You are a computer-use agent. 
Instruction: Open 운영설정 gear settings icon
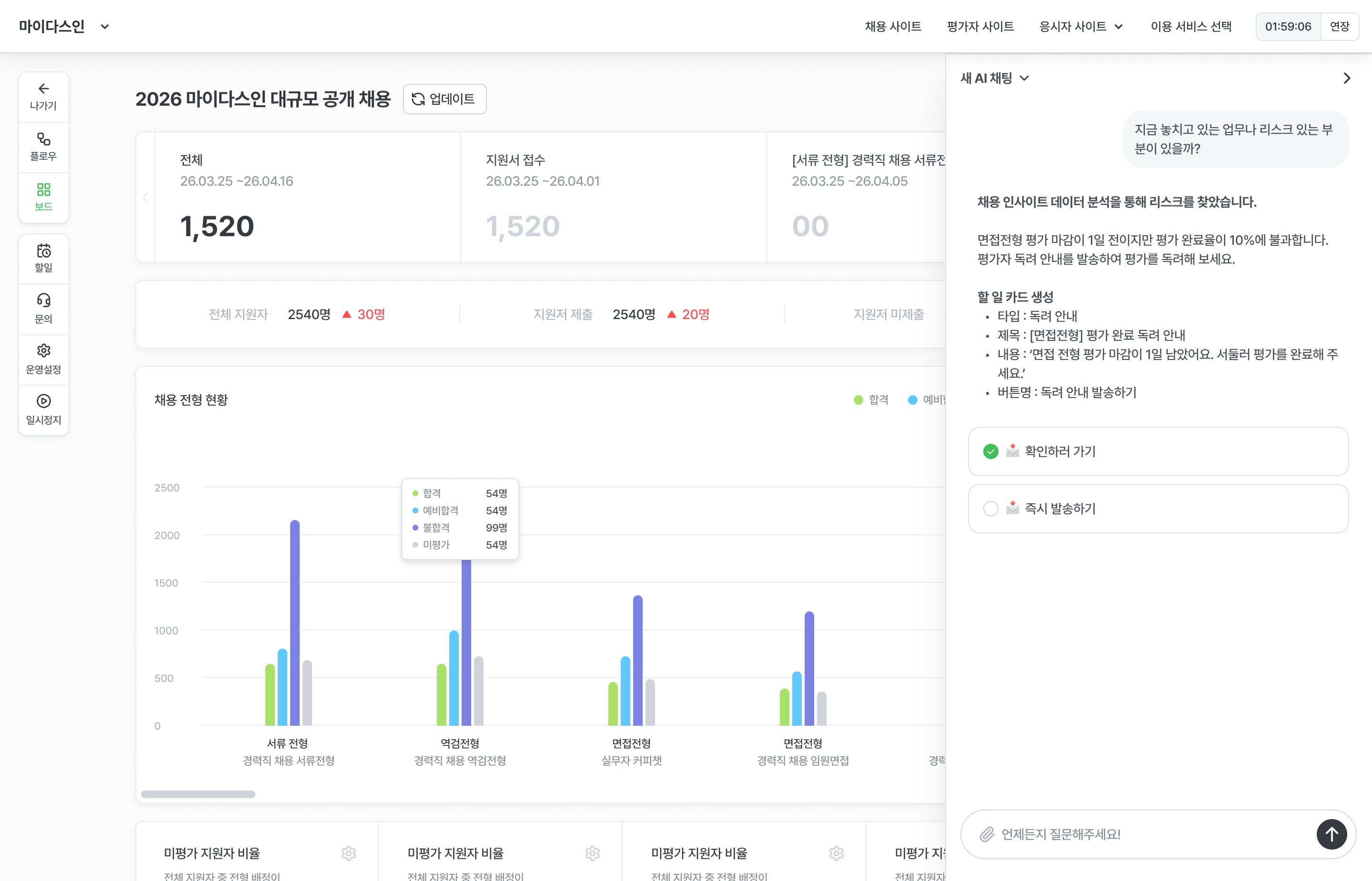(43, 350)
